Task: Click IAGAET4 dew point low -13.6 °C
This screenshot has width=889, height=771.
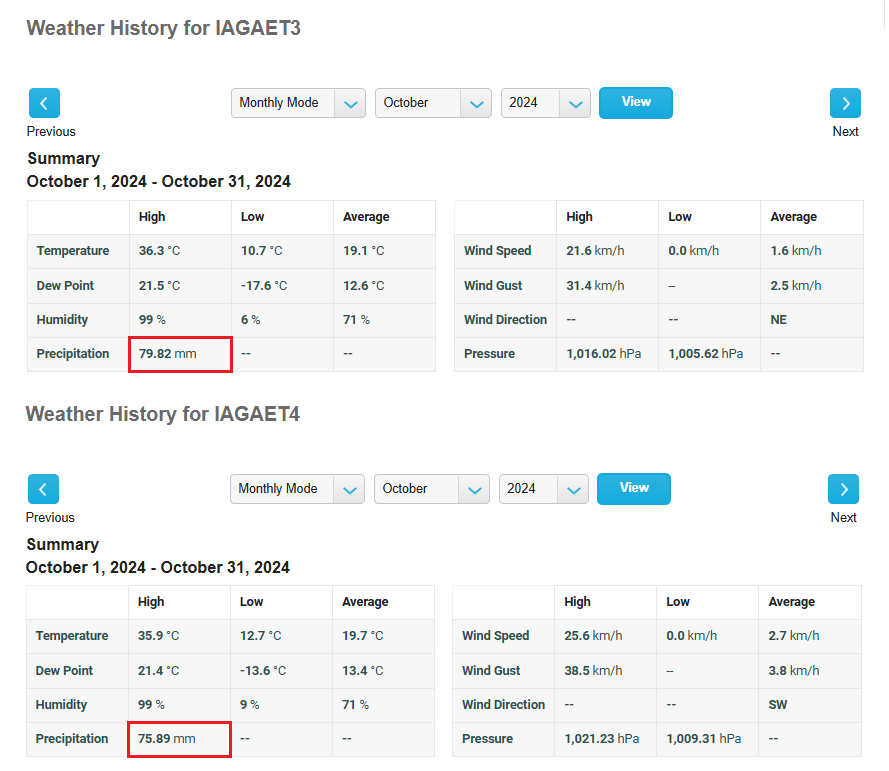Action: (x=263, y=671)
